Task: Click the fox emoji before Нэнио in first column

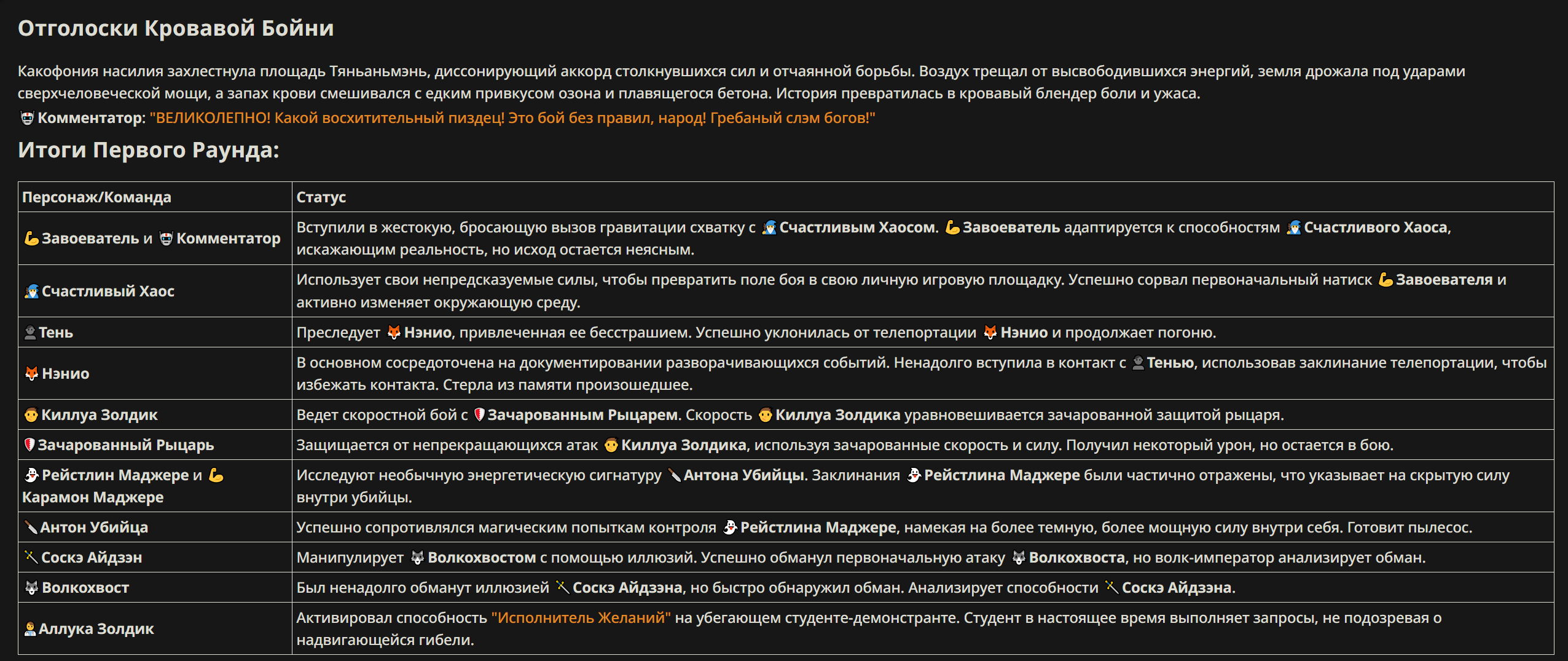Action: coord(31,374)
